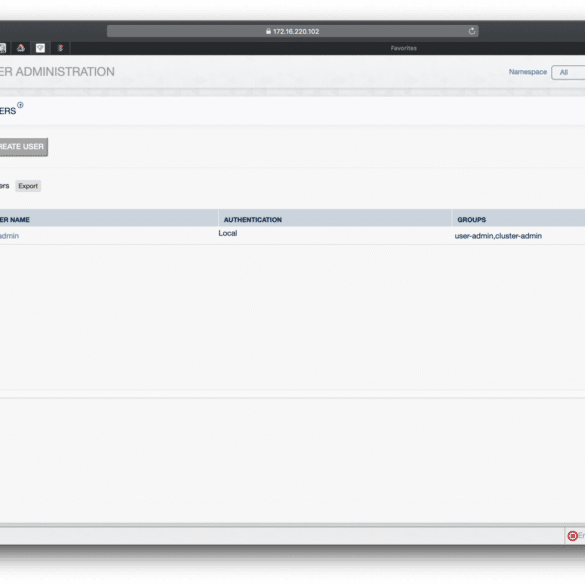Select the Local authentication cell

[x=228, y=233]
